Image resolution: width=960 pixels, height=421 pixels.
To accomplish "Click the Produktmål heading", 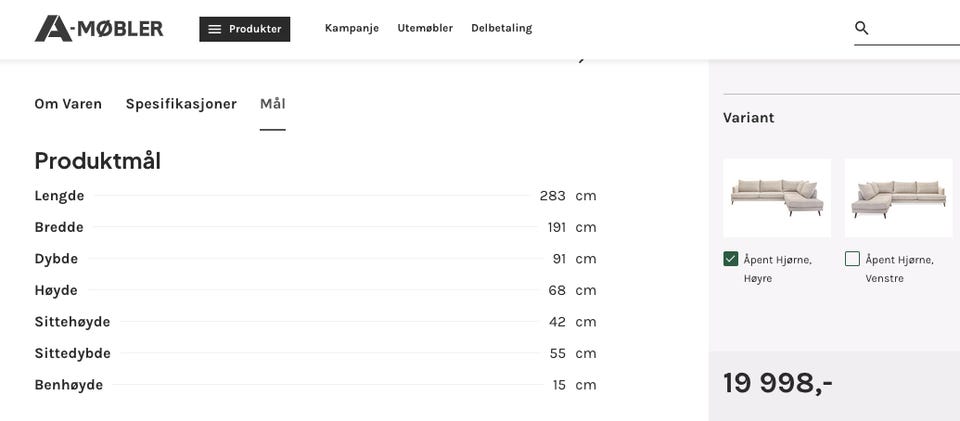I will 98,161.
